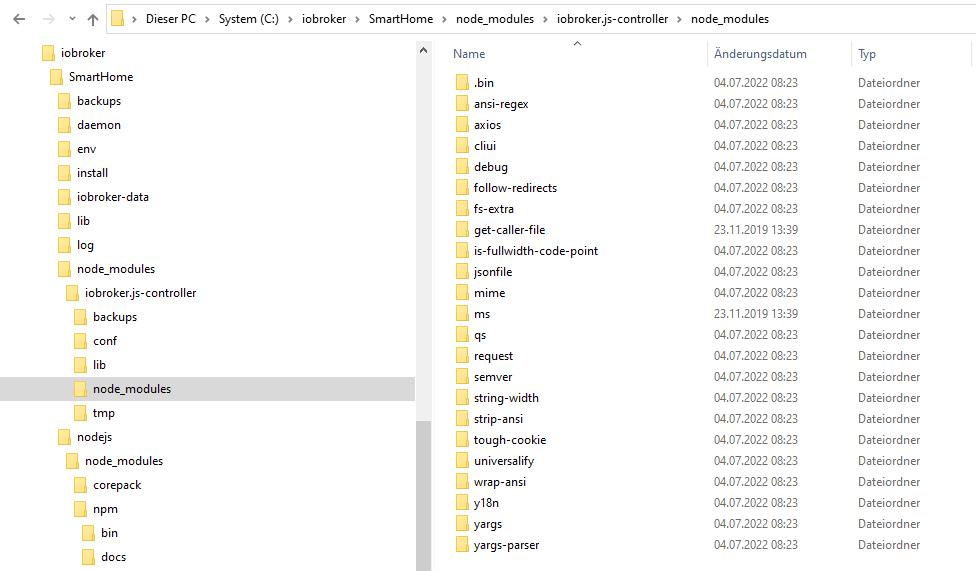Click folder icon beside docs in tree

pyautogui.click(x=89, y=557)
